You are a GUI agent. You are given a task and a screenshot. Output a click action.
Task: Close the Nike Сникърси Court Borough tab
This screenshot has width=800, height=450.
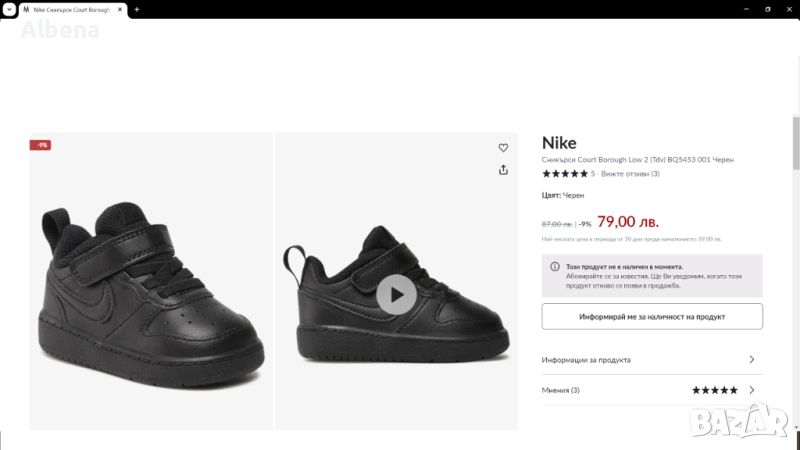[x=123, y=9]
